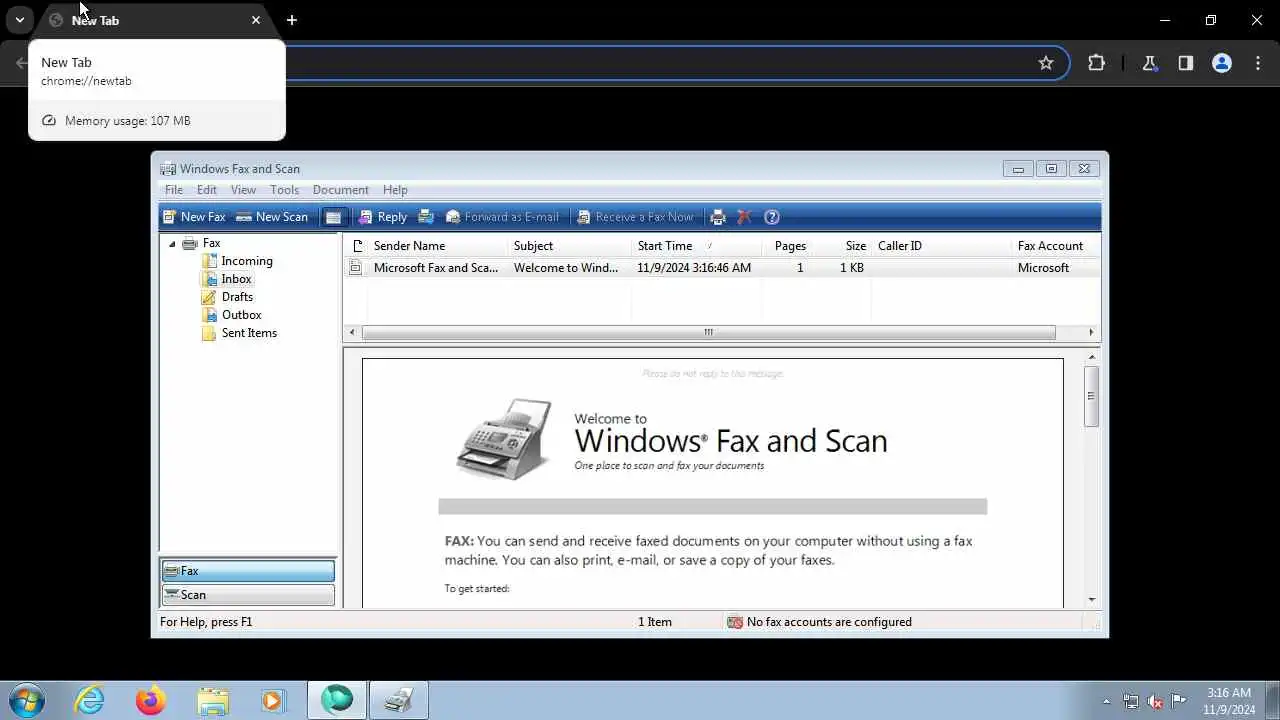Click the Print icon in Fax toolbar
Viewport: 1280px width, 720px height.
coord(717,217)
